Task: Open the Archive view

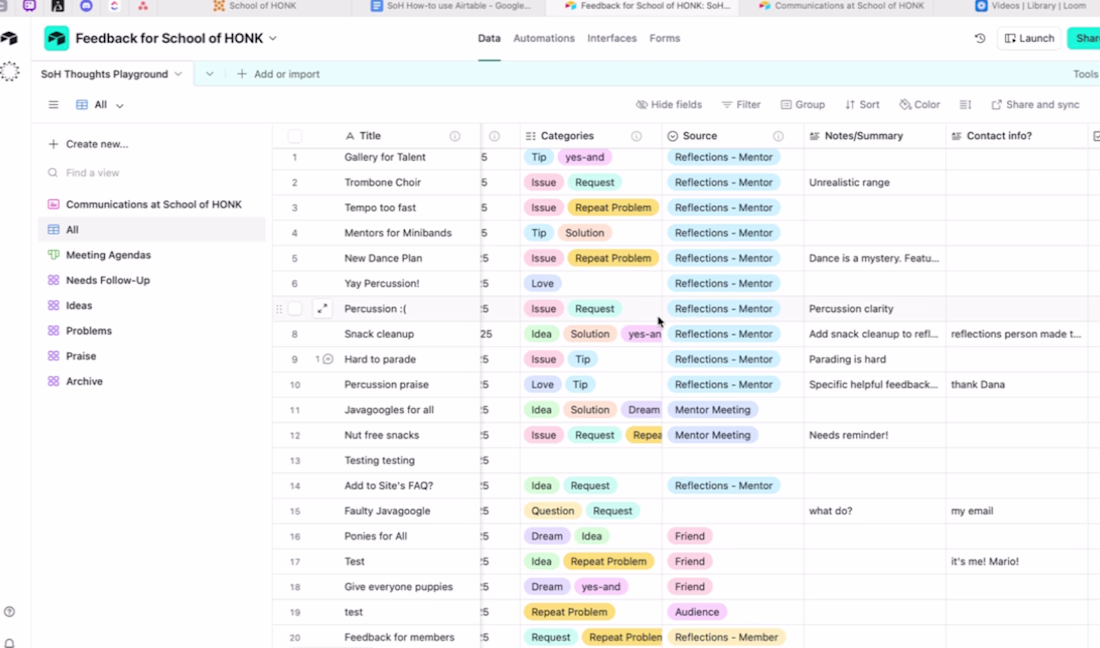Action: [152, 381]
